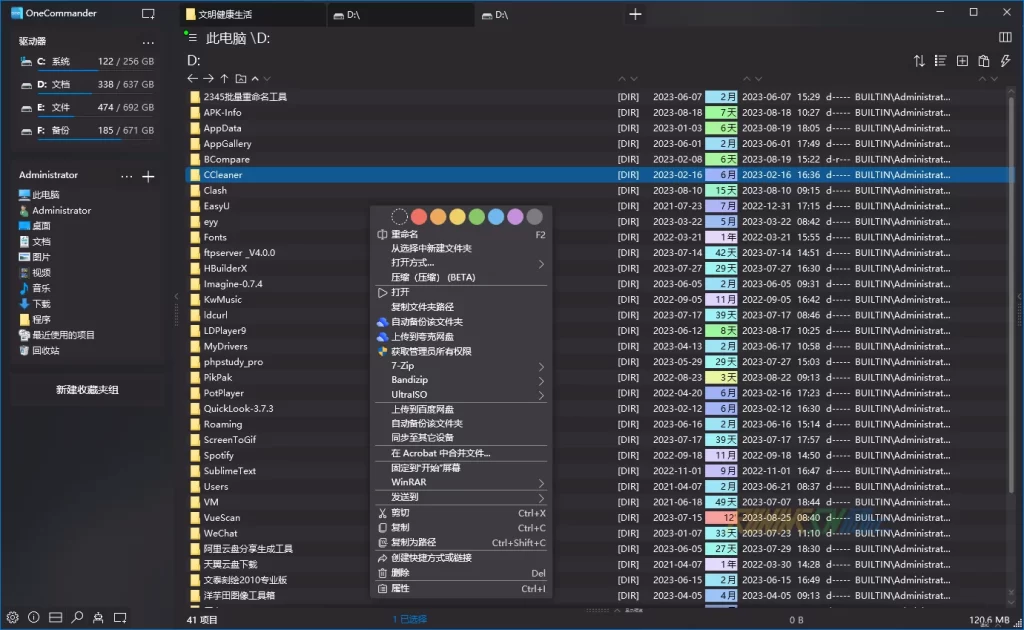Expand the 发送到 submenu
Viewport: 1024px width, 630px height.
coord(460,497)
